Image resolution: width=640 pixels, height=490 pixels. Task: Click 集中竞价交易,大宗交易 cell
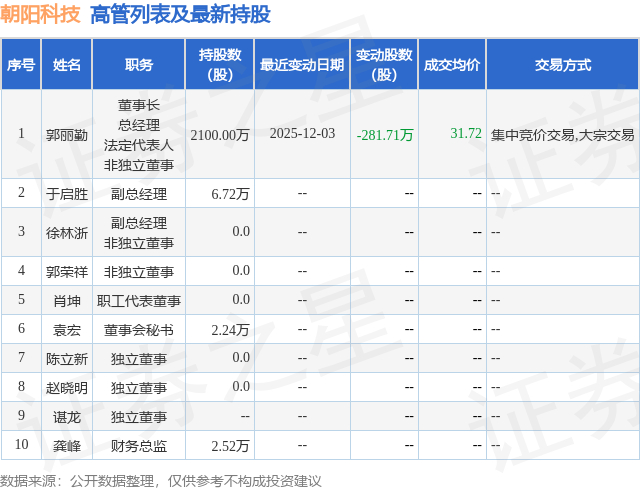coord(562,135)
